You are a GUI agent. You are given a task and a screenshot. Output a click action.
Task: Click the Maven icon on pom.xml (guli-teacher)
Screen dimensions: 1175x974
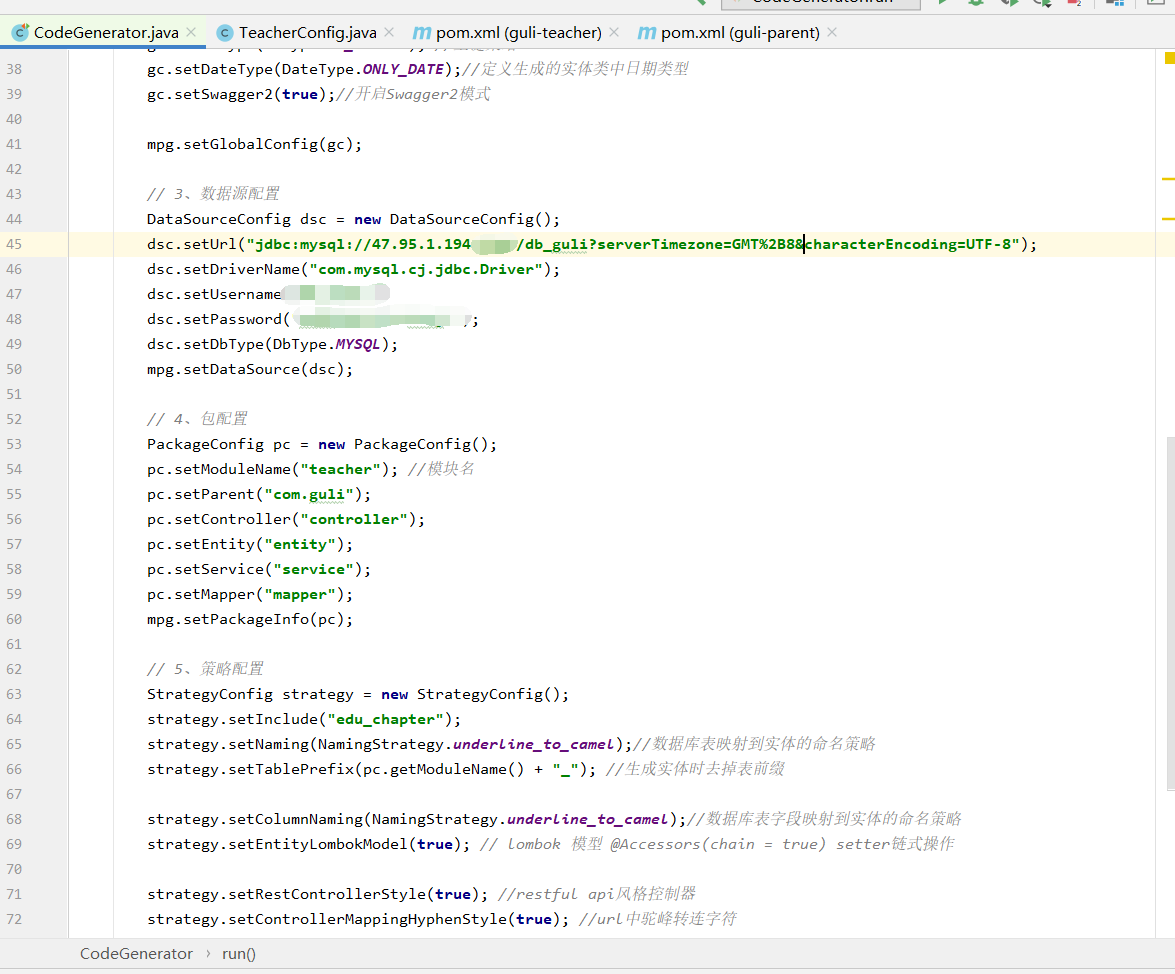click(422, 33)
